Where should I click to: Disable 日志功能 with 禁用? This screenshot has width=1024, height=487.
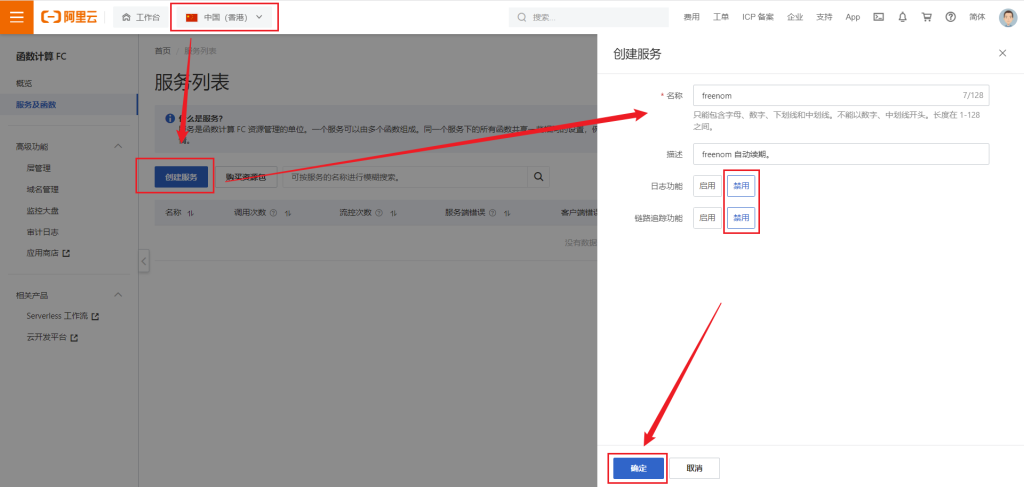[741, 186]
